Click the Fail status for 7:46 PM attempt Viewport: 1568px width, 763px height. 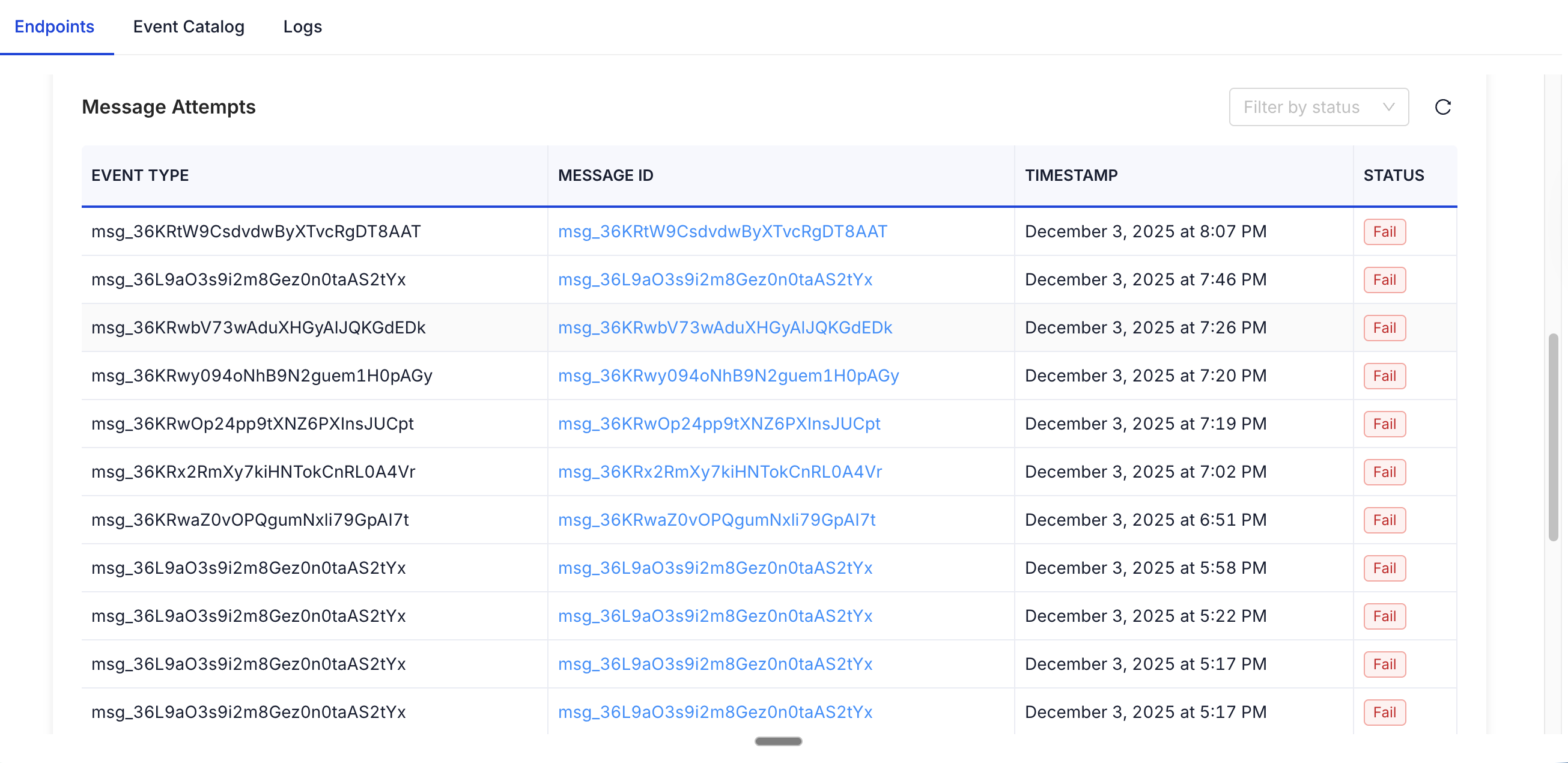pos(1384,279)
